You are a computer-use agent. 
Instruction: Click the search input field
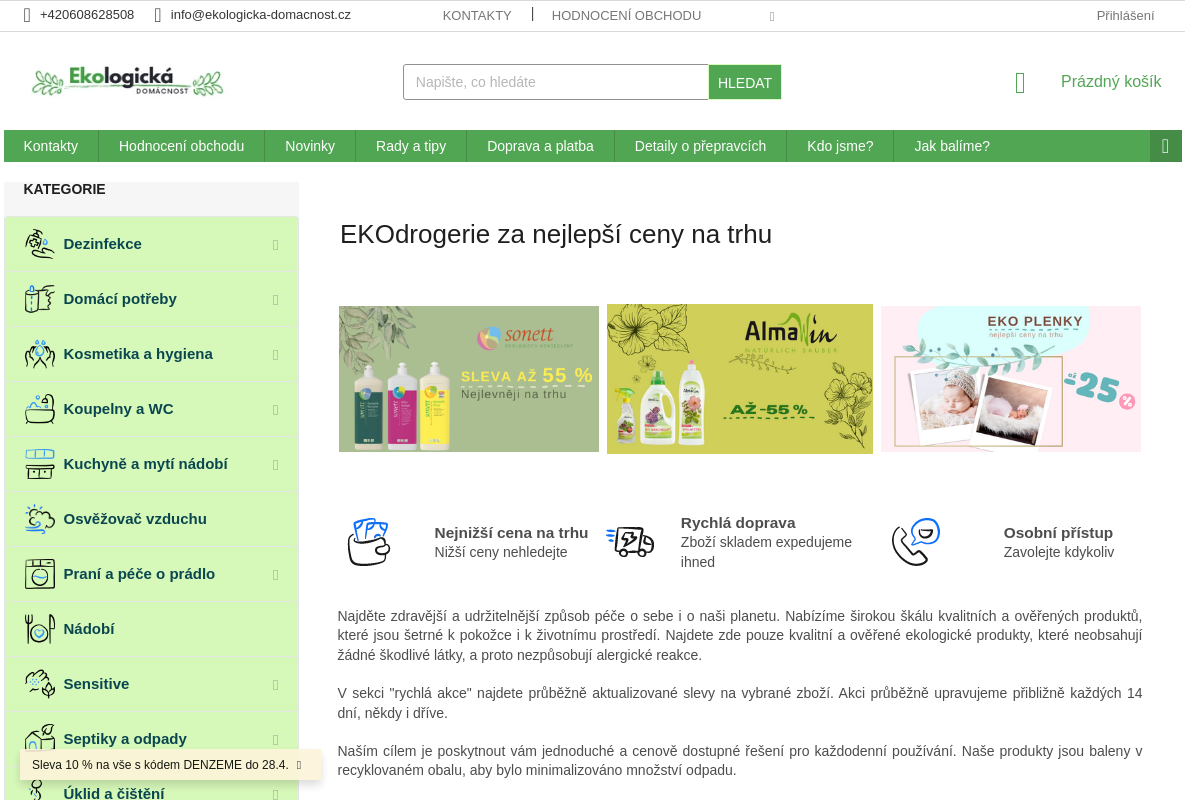(556, 82)
